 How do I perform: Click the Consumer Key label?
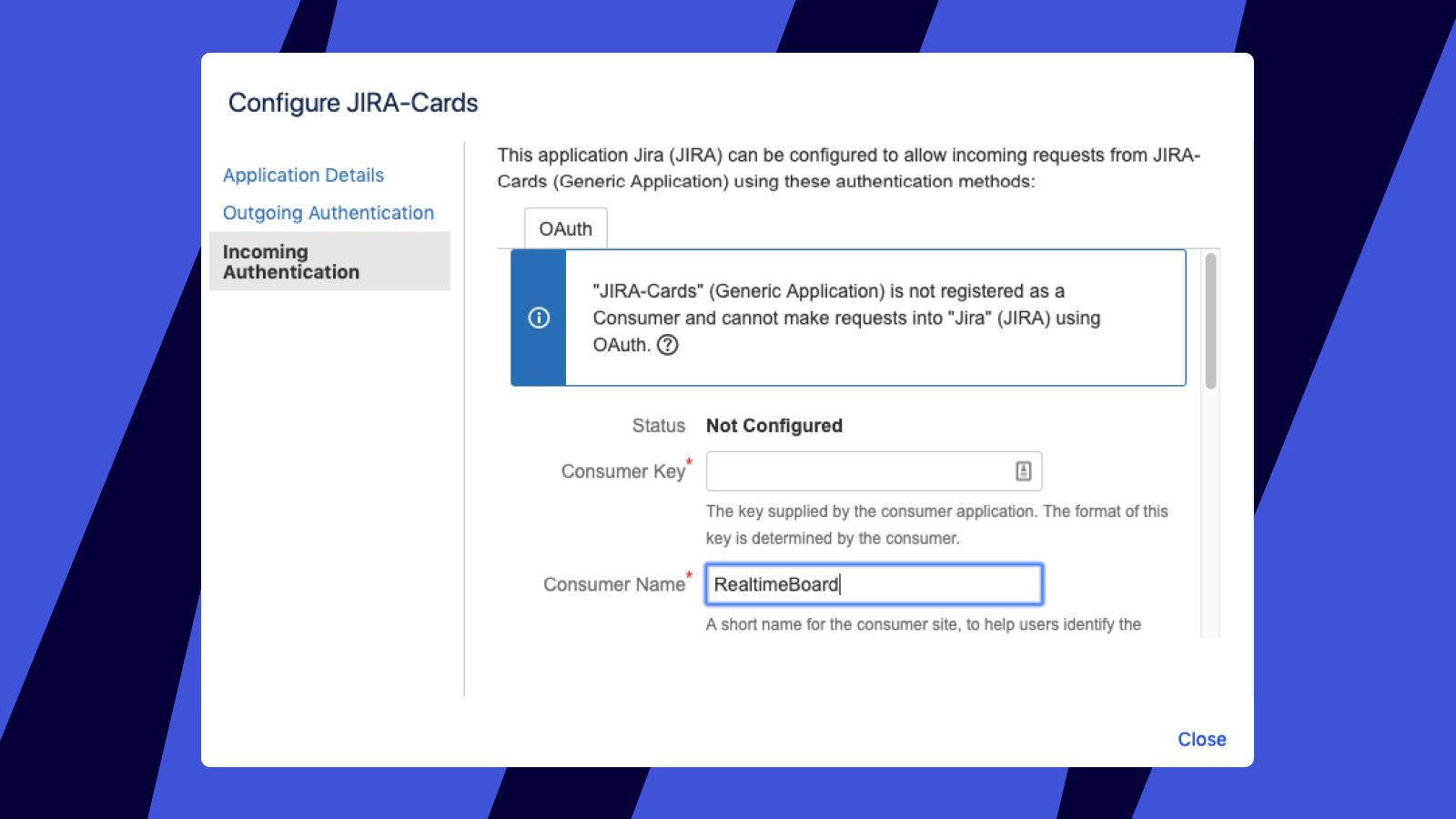tap(622, 471)
